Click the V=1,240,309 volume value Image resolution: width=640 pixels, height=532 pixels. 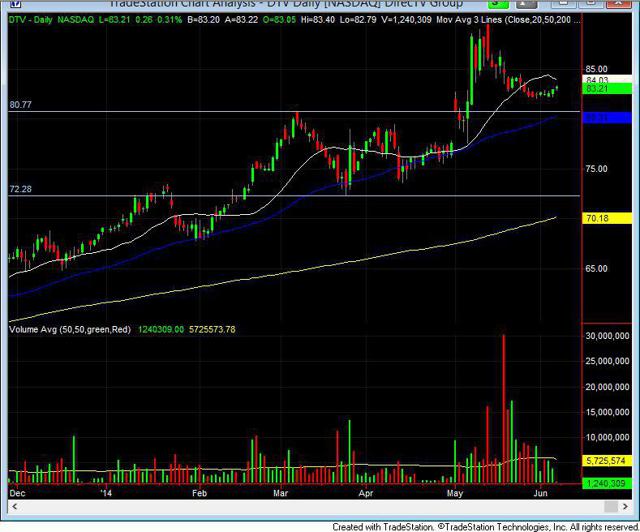click(x=406, y=20)
